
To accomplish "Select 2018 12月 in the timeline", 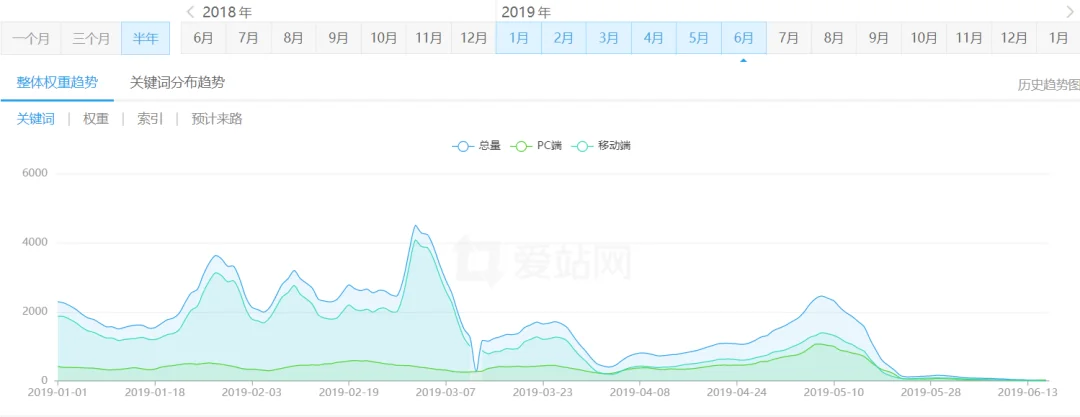I will point(473,38).
